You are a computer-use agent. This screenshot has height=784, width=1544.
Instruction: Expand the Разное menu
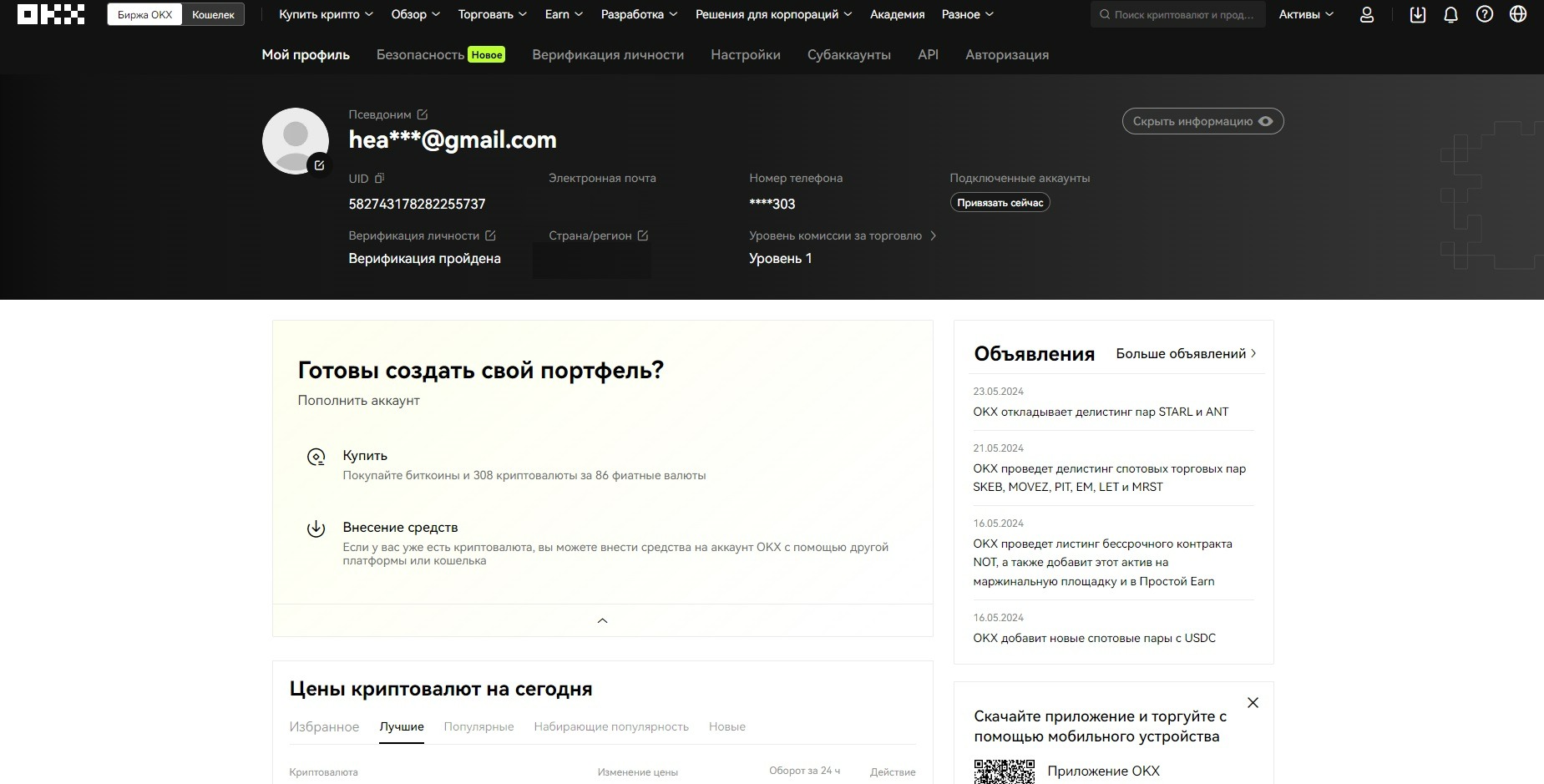tap(967, 14)
